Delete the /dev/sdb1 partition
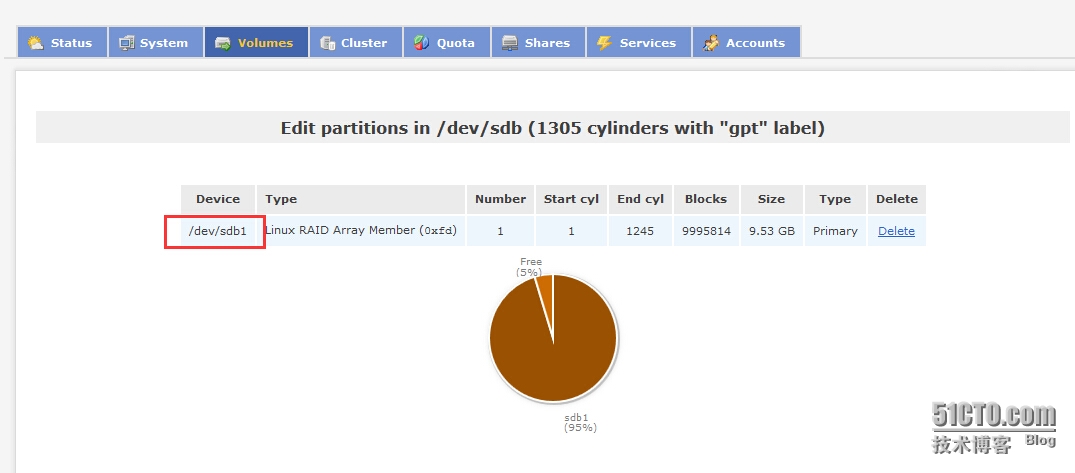This screenshot has height=473, width=1075. (x=896, y=231)
